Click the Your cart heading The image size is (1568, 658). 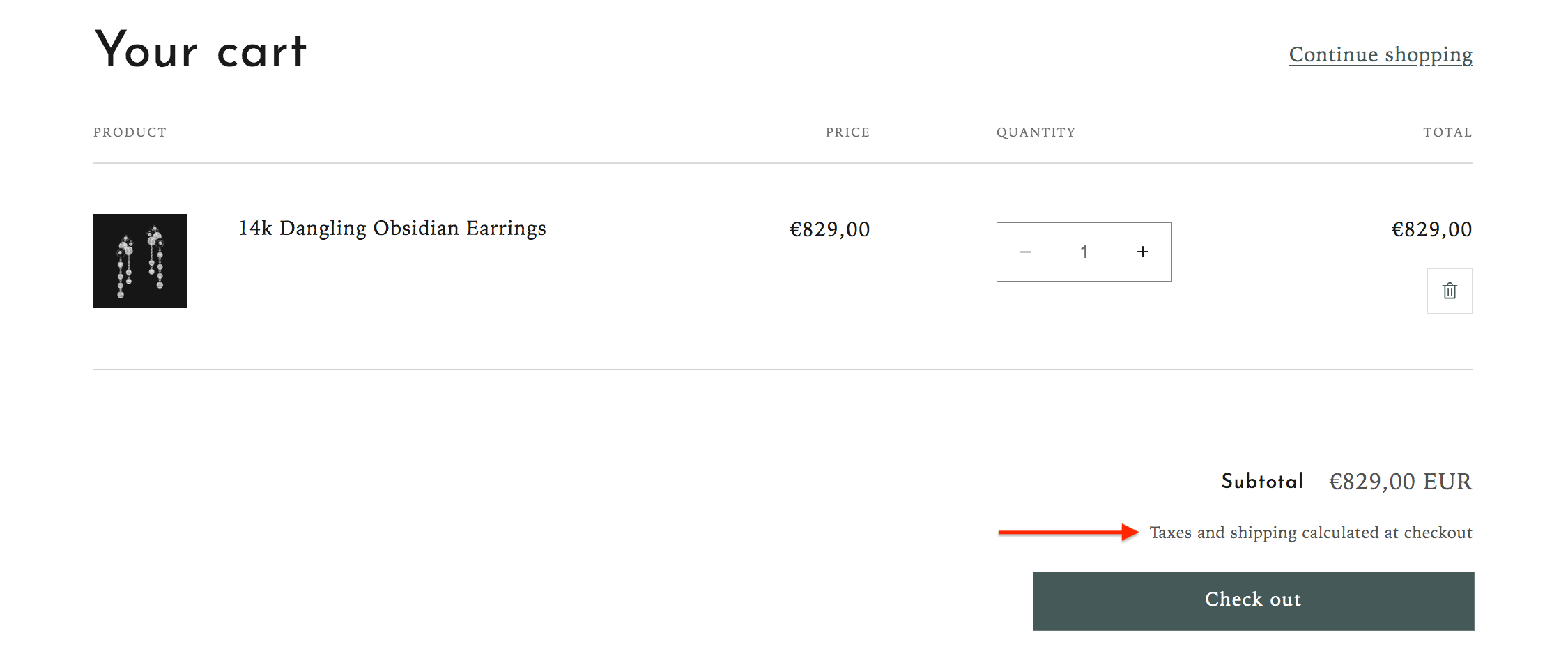click(x=201, y=50)
